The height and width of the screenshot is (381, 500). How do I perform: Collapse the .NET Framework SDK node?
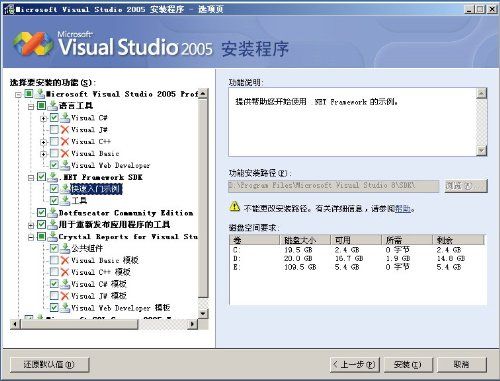31,178
